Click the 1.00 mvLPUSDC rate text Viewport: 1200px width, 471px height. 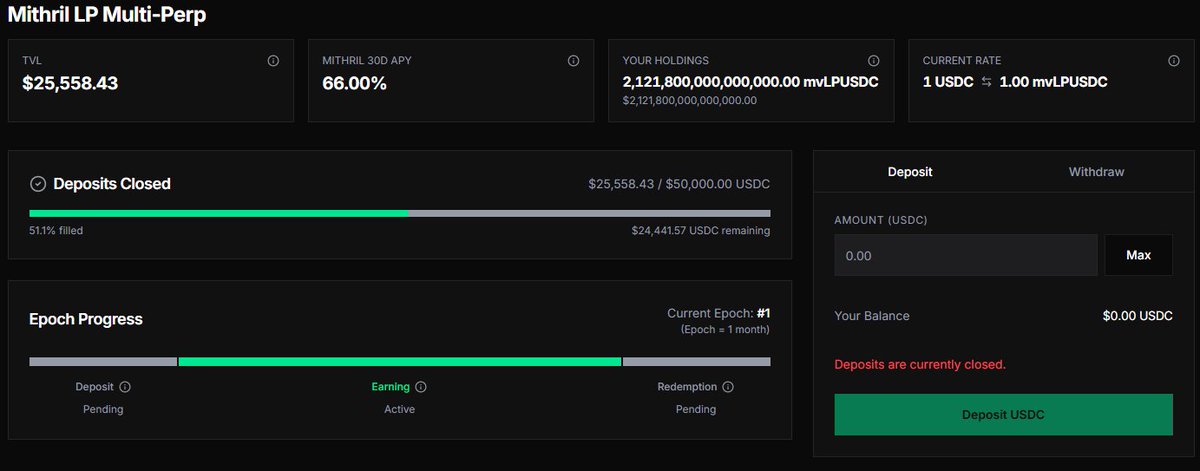coord(1053,82)
